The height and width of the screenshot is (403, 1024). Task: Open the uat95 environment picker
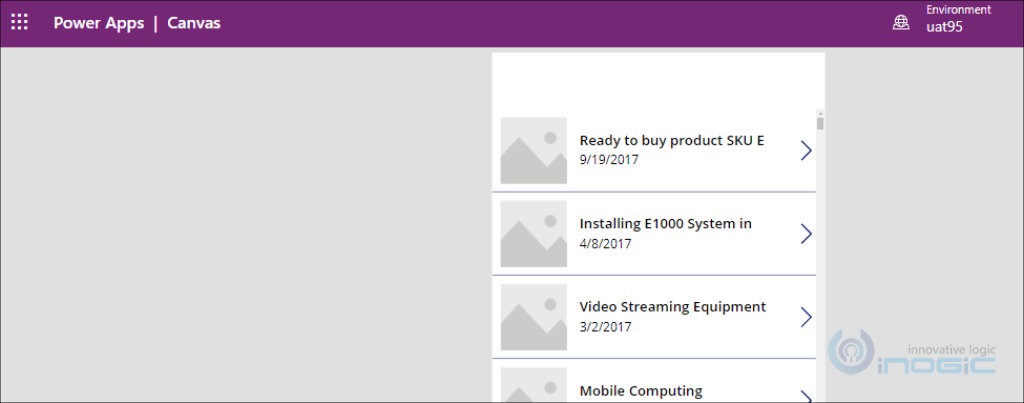tap(944, 27)
